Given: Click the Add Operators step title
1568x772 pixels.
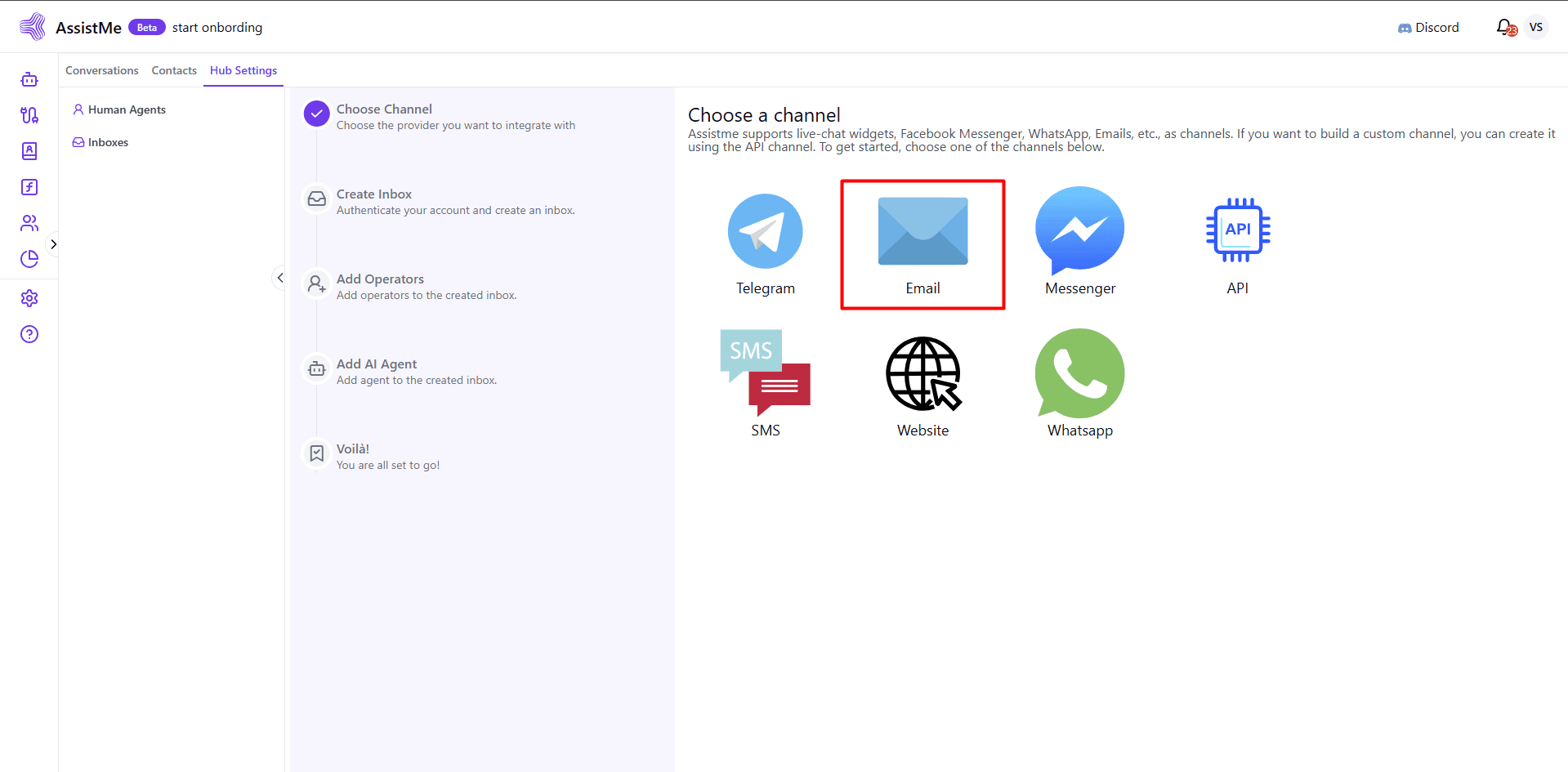Looking at the screenshot, I should 380,279.
